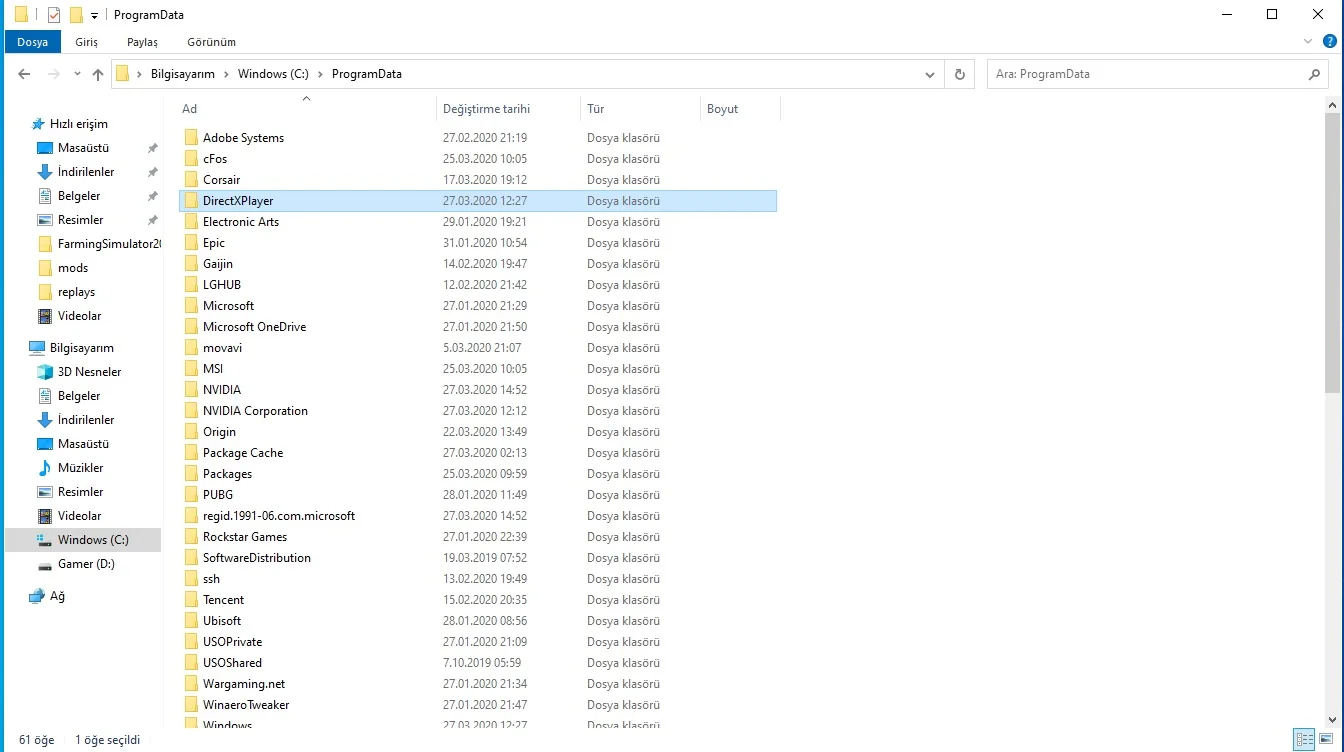Open the mods folder in the sidebar
Viewport: 1344px width, 752px height.
click(72, 268)
